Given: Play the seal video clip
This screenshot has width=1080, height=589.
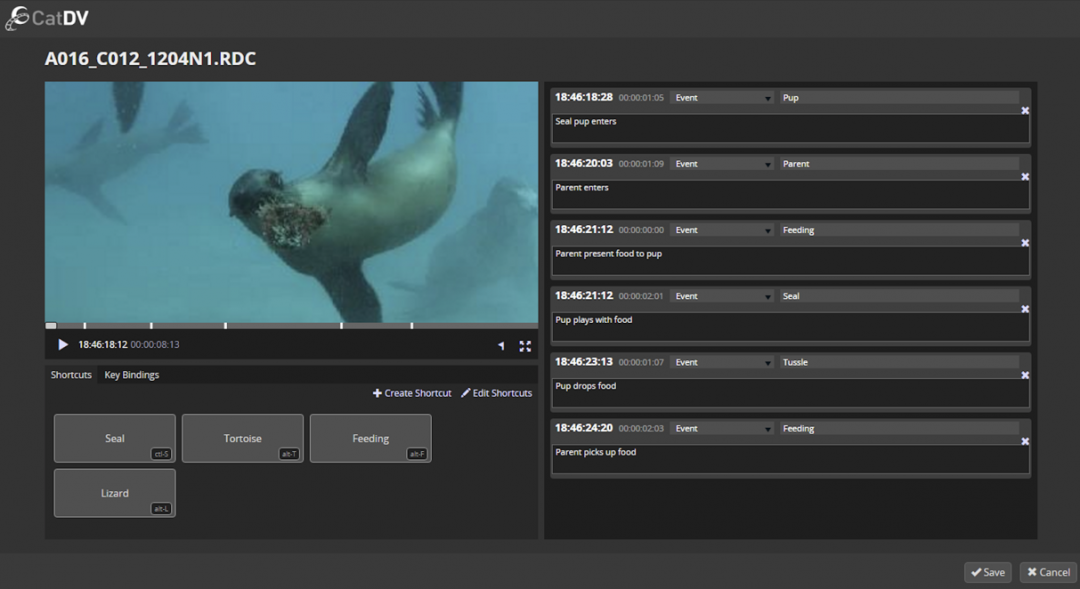Looking at the screenshot, I should (63, 345).
